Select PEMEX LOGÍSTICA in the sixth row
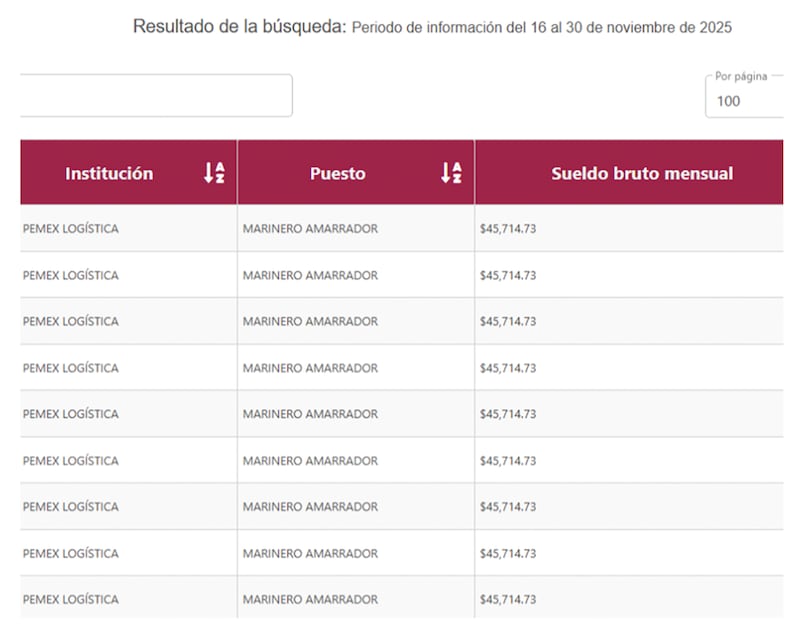The width and height of the screenshot is (800, 634). click(70, 461)
